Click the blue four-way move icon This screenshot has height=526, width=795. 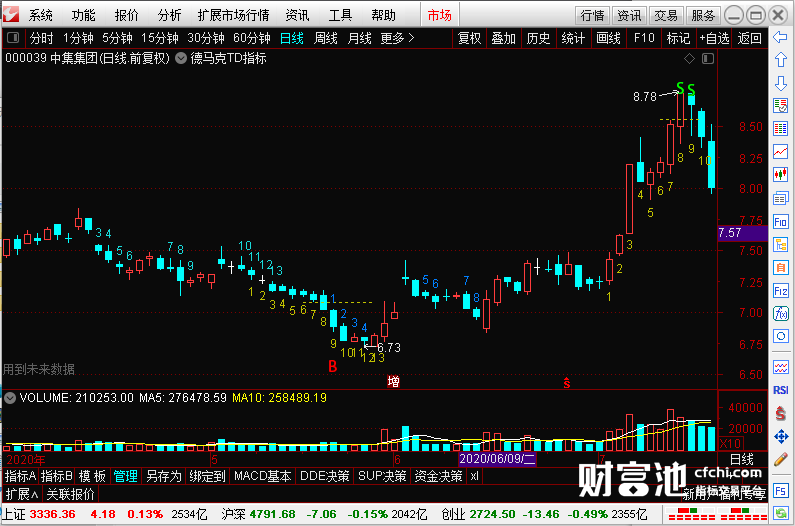point(780,436)
